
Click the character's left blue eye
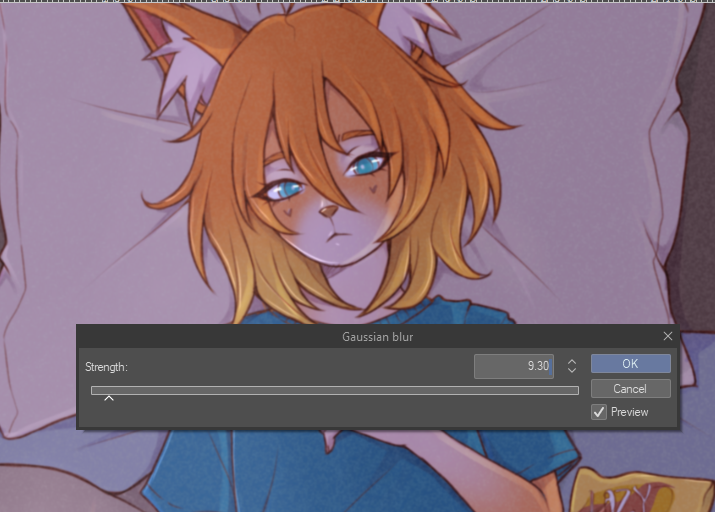point(285,190)
